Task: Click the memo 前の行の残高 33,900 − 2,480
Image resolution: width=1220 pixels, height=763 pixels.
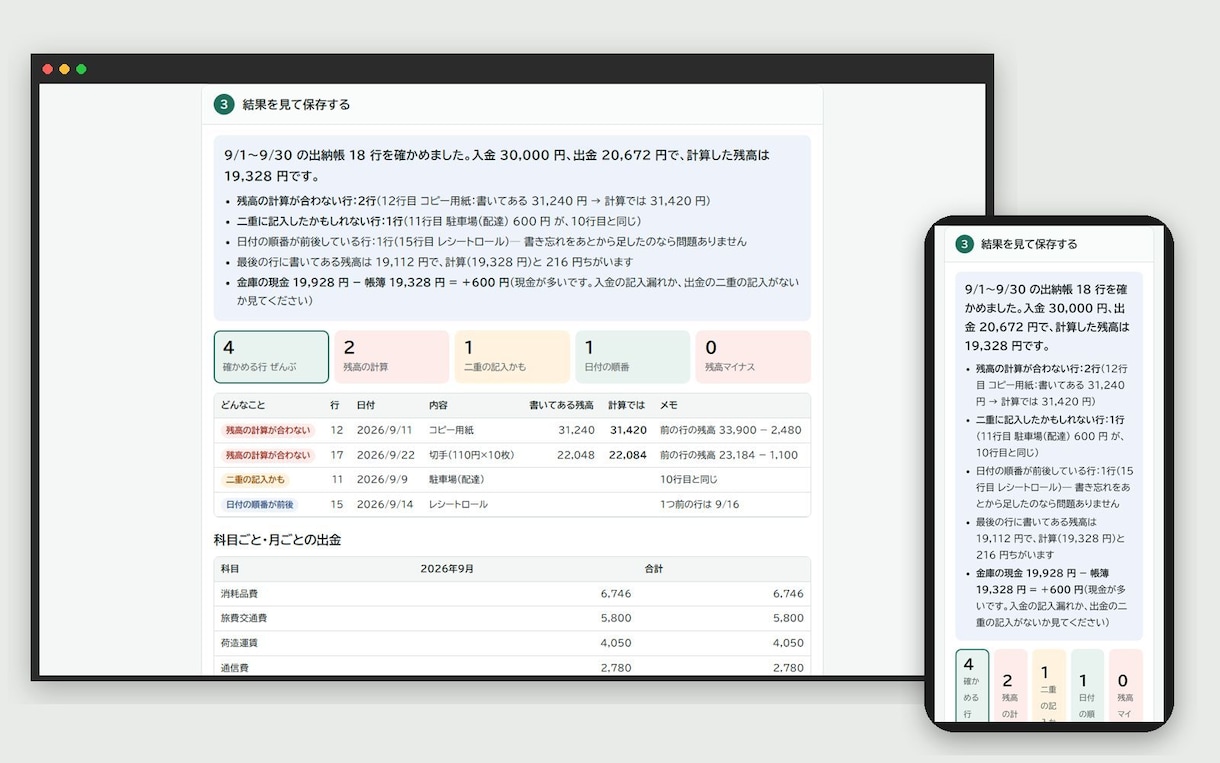Action: click(x=730, y=430)
